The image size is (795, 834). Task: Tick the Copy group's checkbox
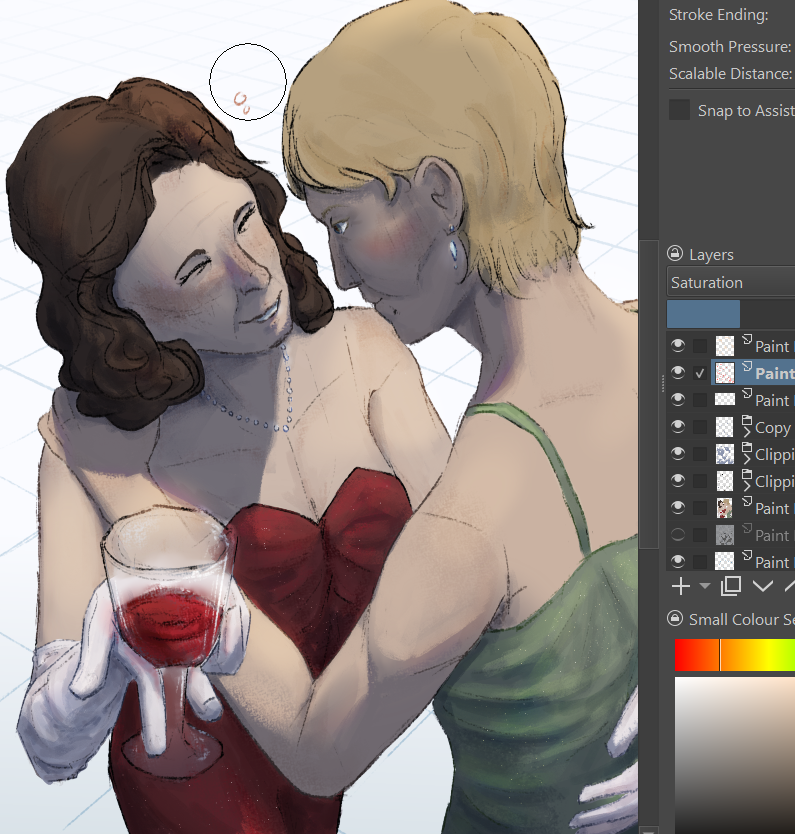tap(700, 427)
